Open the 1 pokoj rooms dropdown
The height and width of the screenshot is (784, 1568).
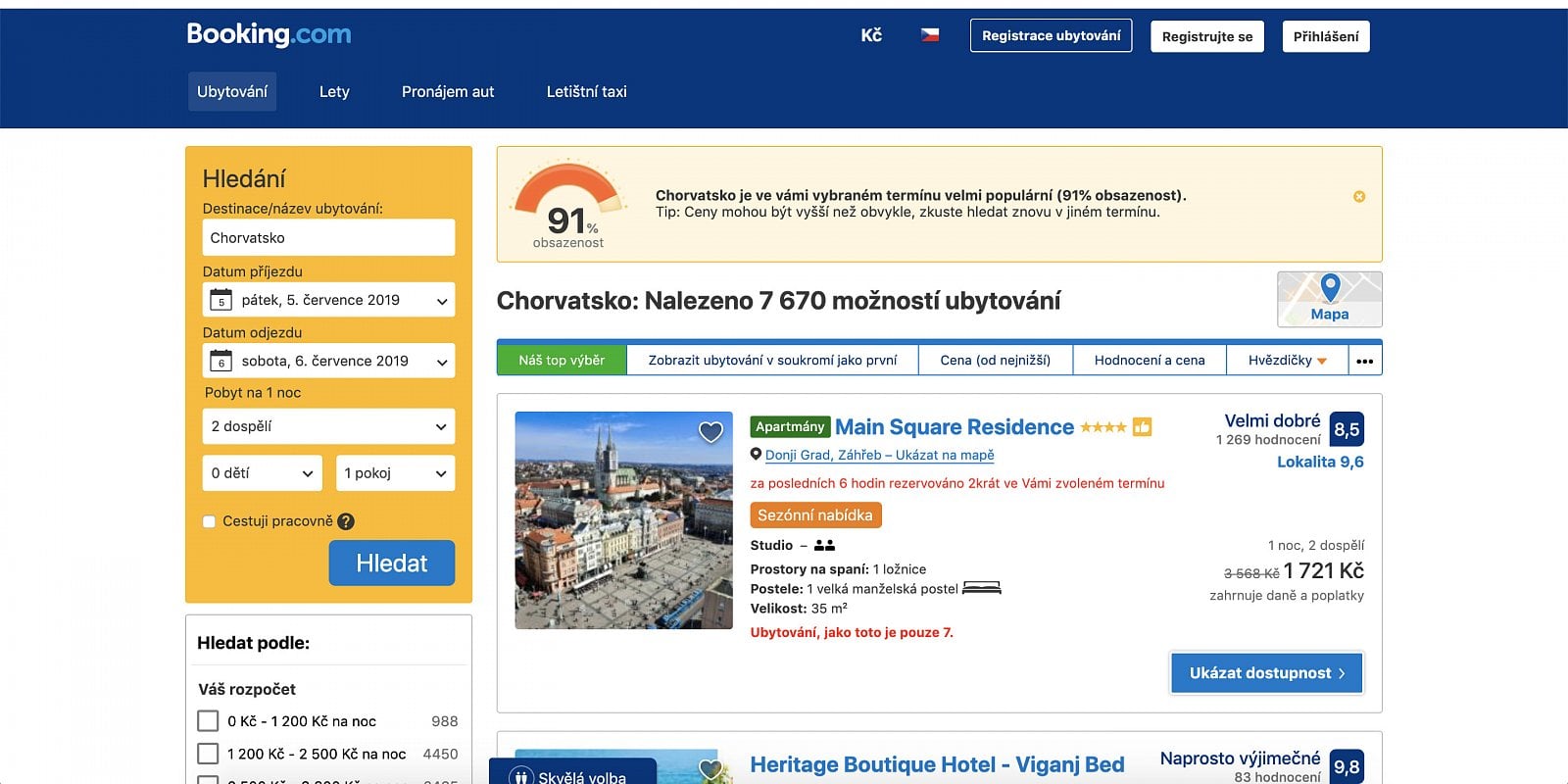pos(396,473)
